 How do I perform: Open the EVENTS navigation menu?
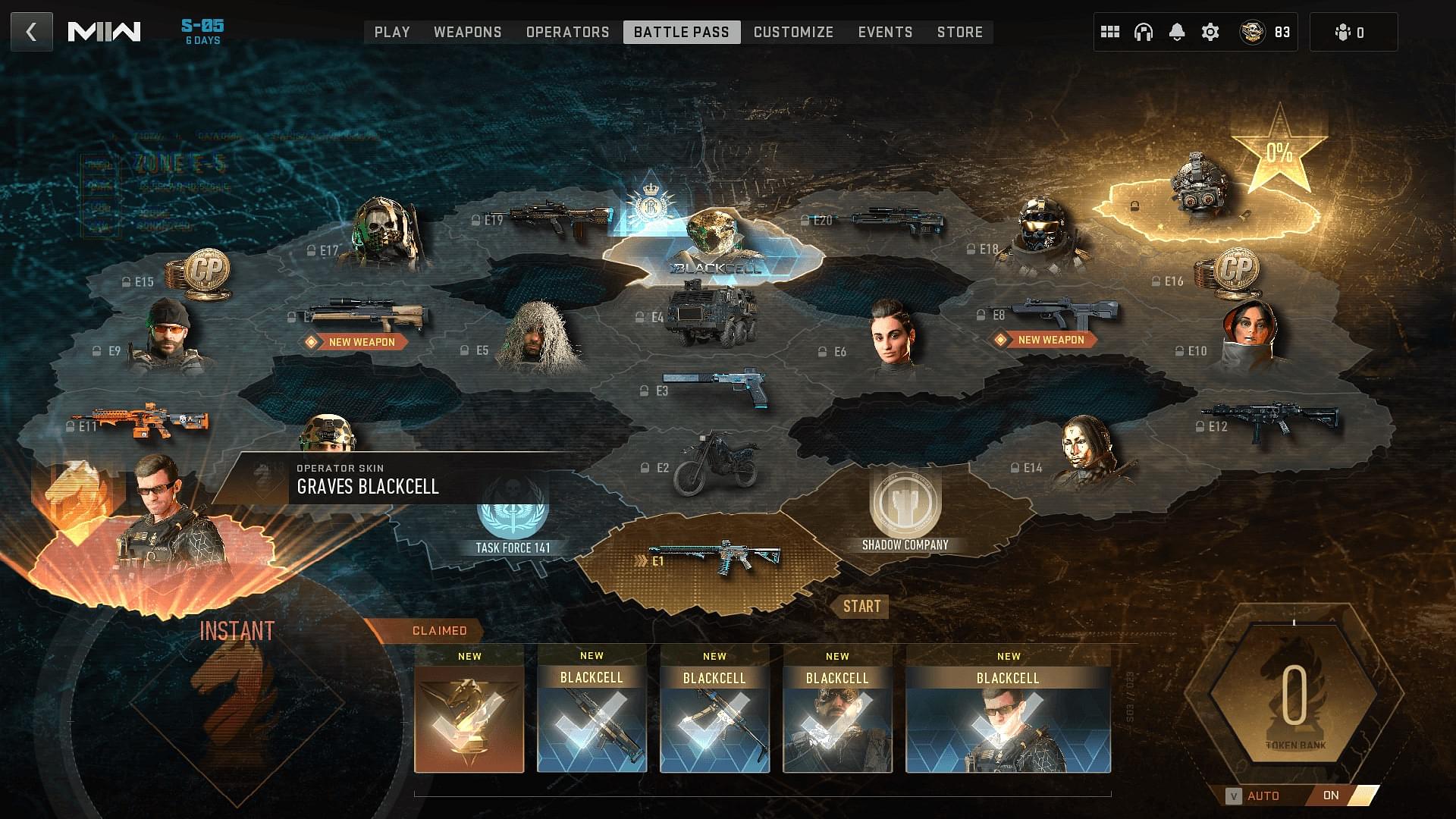884,32
